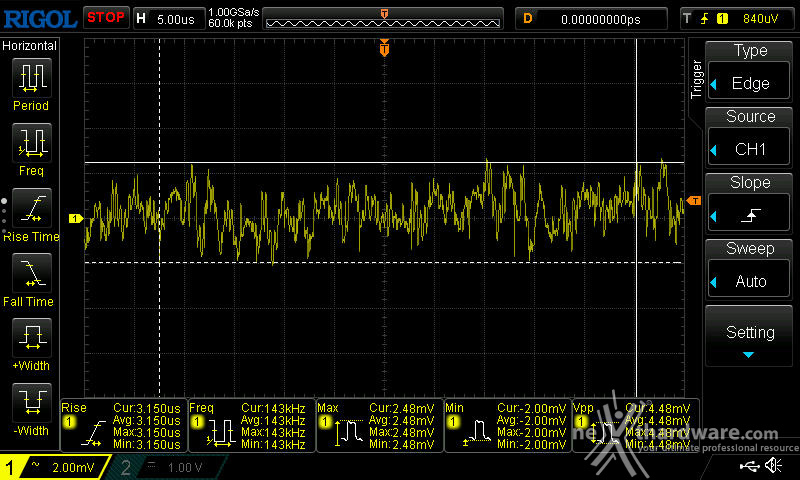Open the trigger Type Edge menu
The width and height of the screenshot is (800, 480).
pyautogui.click(x=749, y=83)
